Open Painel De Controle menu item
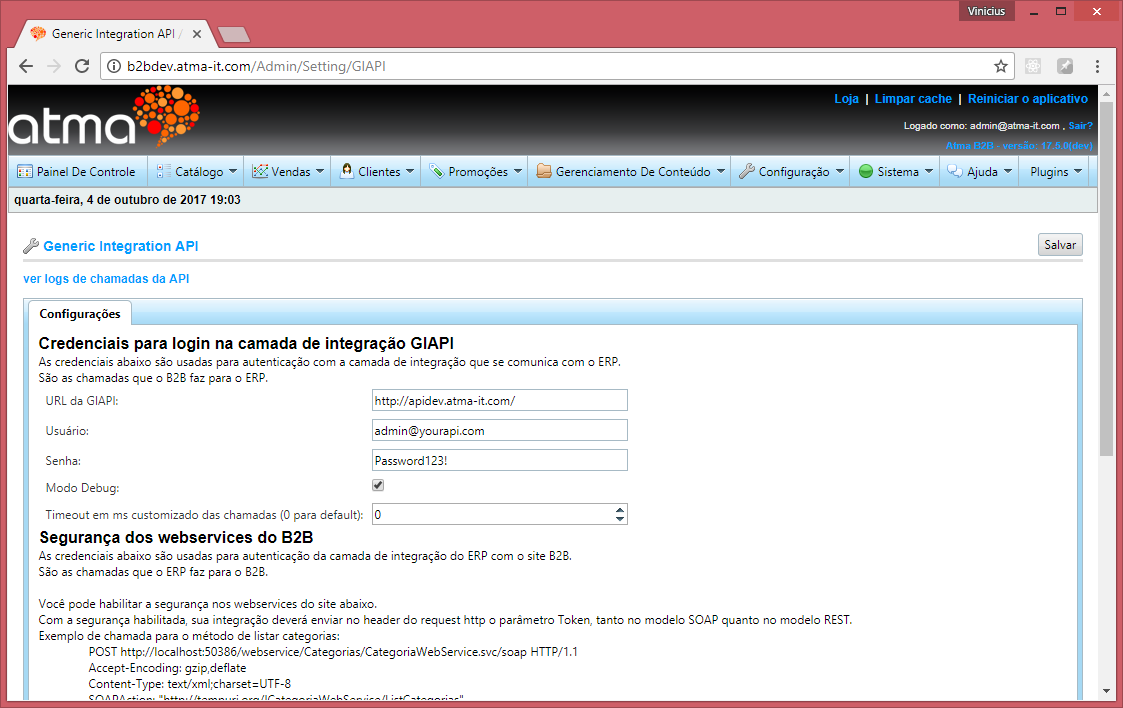Screen dimensions: 1123x708 [x=77, y=172]
